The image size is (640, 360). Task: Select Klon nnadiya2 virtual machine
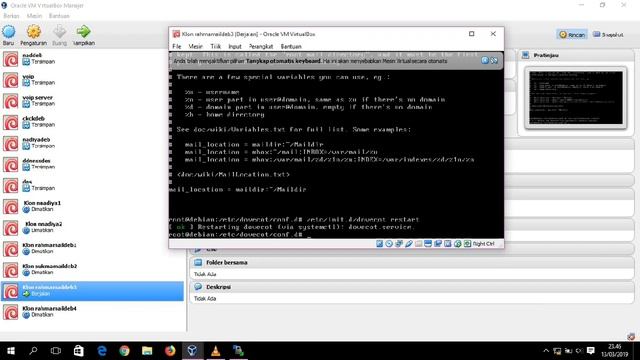(x=93, y=228)
